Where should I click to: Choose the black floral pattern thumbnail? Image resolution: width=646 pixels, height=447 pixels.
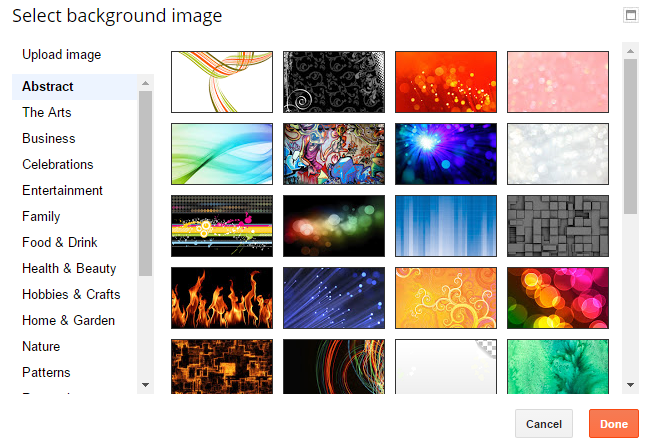(x=333, y=82)
